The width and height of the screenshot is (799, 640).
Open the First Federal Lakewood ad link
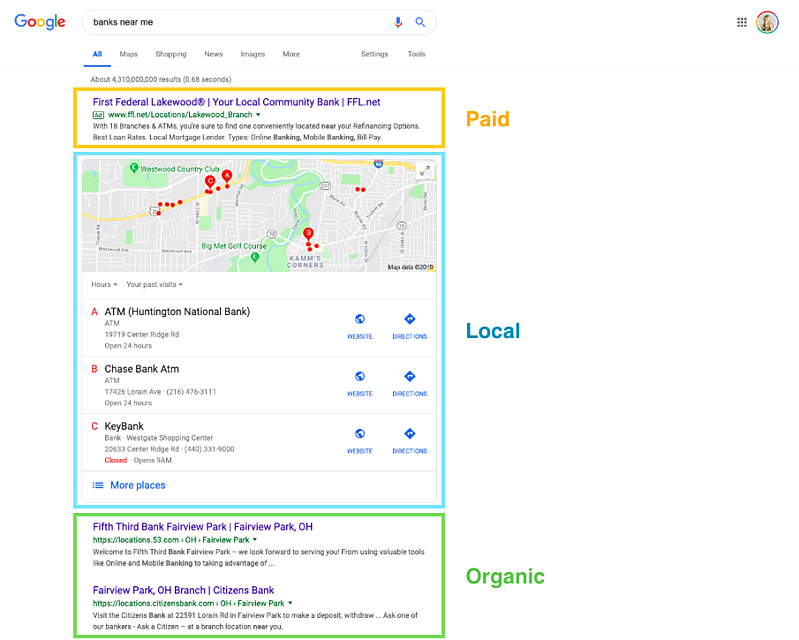236,102
